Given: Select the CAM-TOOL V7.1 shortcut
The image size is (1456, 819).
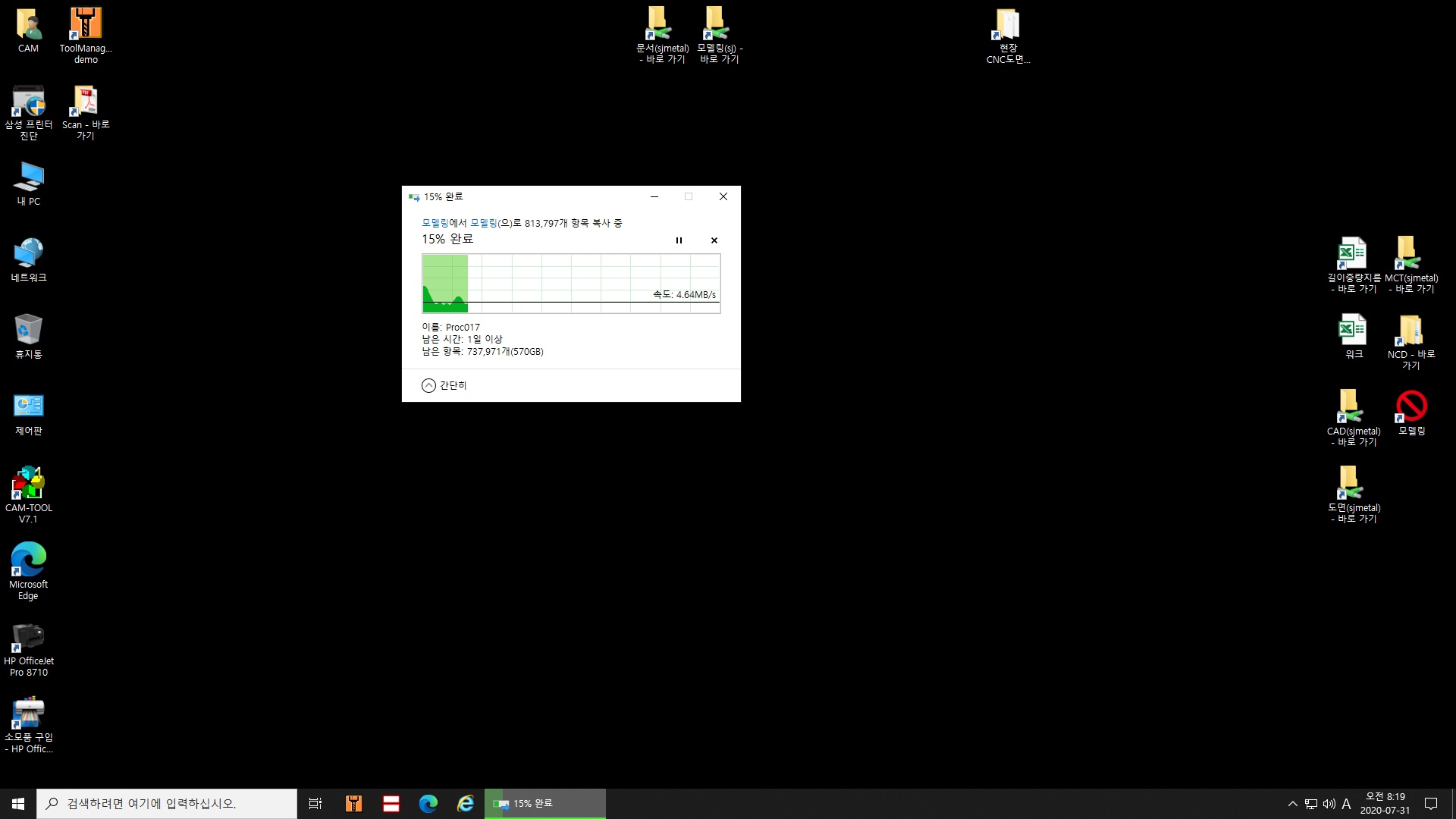Looking at the screenshot, I should tap(29, 494).
